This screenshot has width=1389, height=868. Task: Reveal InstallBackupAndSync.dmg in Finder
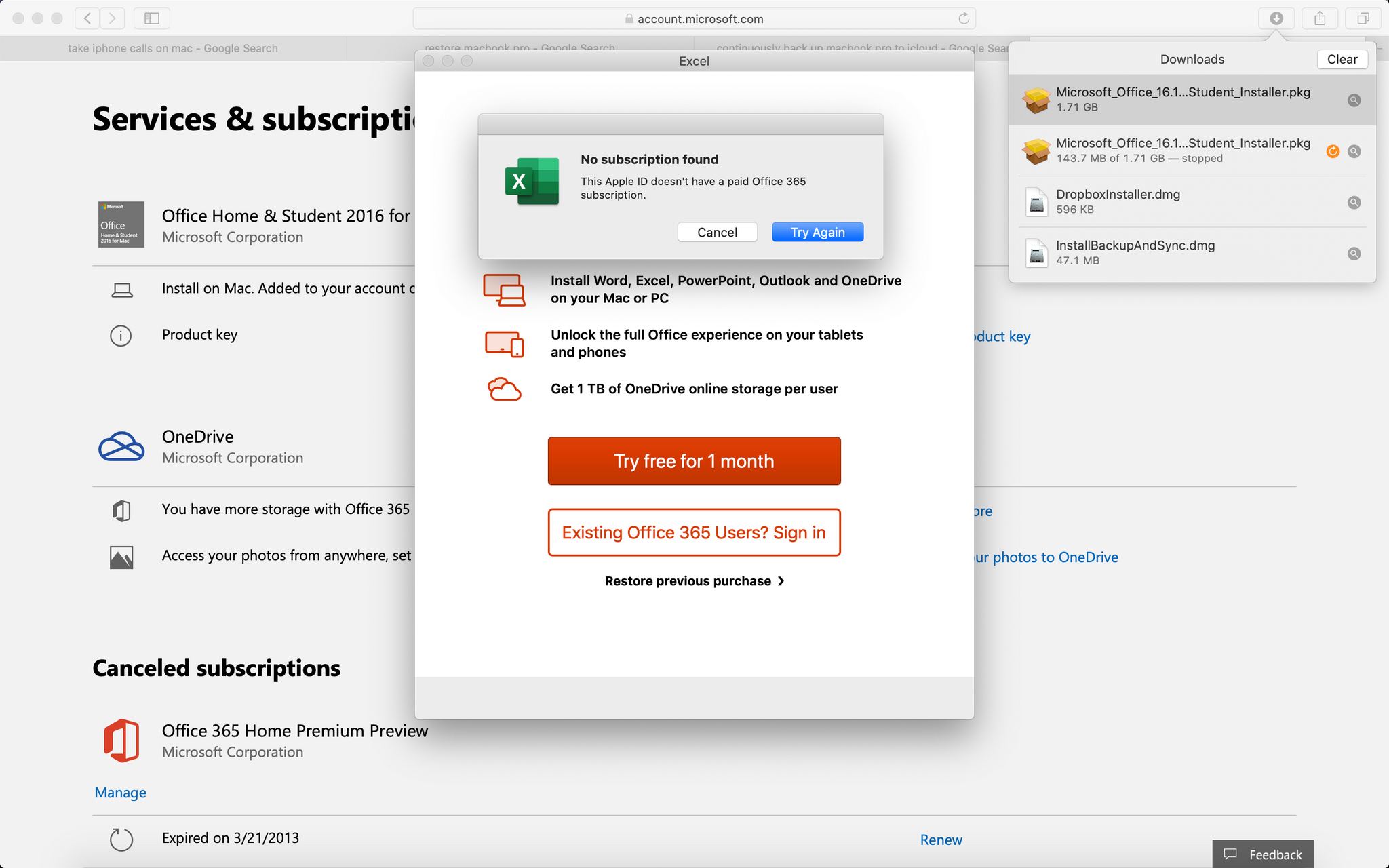pyautogui.click(x=1354, y=254)
